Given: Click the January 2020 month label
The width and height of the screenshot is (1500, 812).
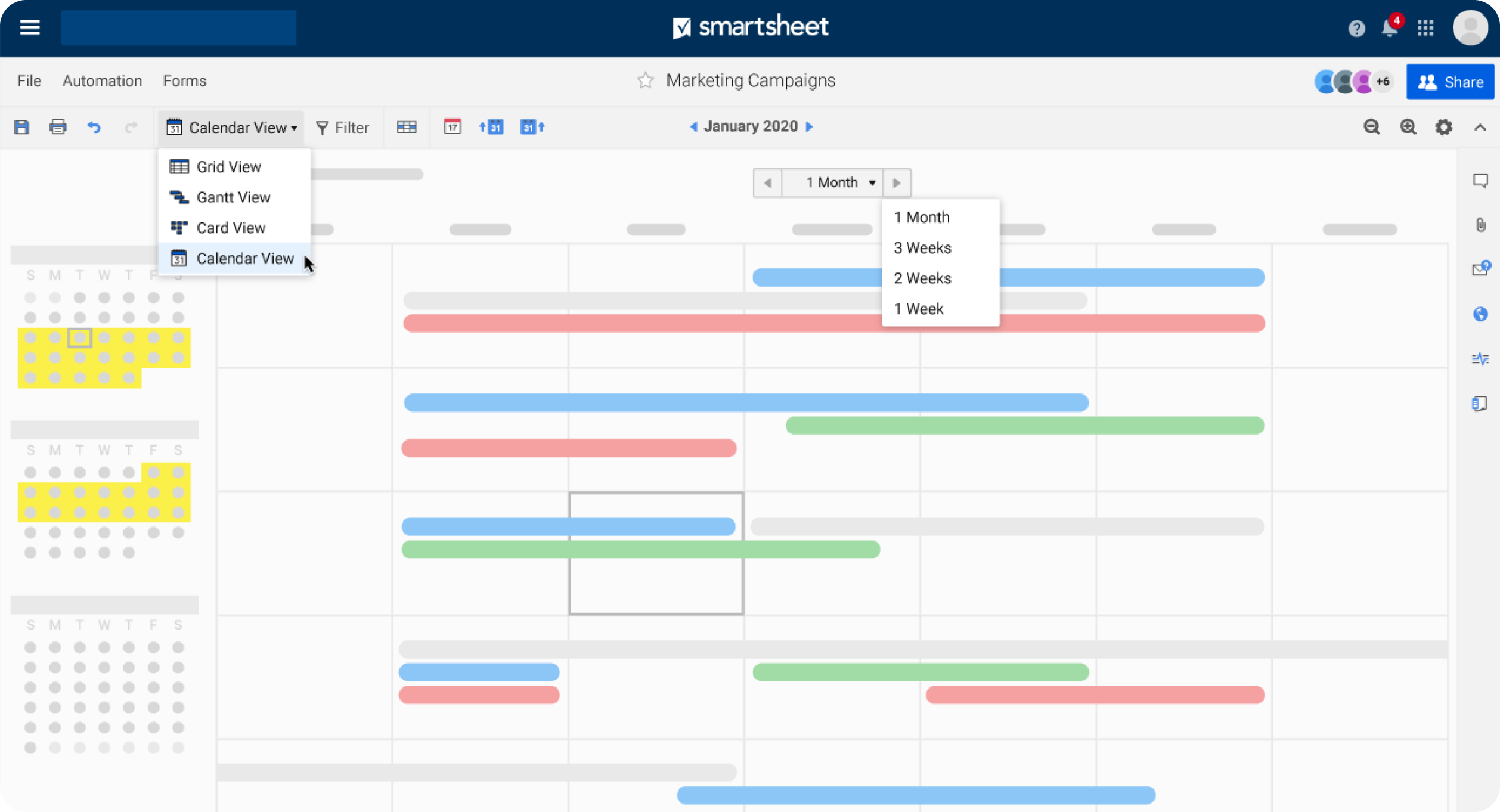Looking at the screenshot, I should tap(751, 126).
